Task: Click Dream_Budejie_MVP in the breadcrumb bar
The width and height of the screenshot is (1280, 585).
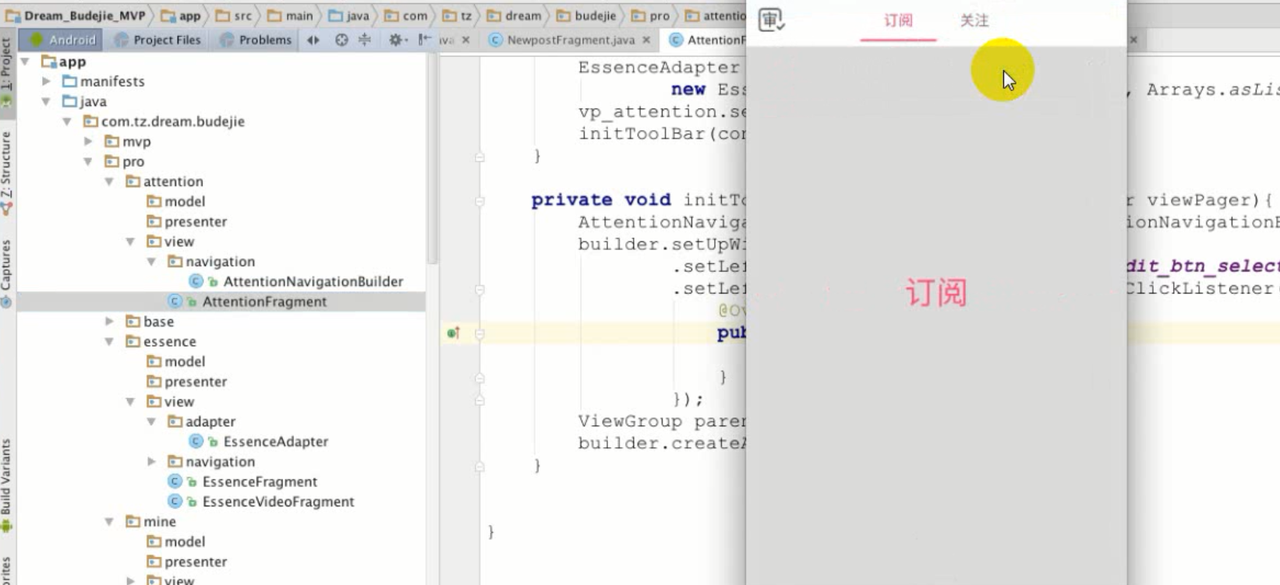Action: [x=75, y=15]
